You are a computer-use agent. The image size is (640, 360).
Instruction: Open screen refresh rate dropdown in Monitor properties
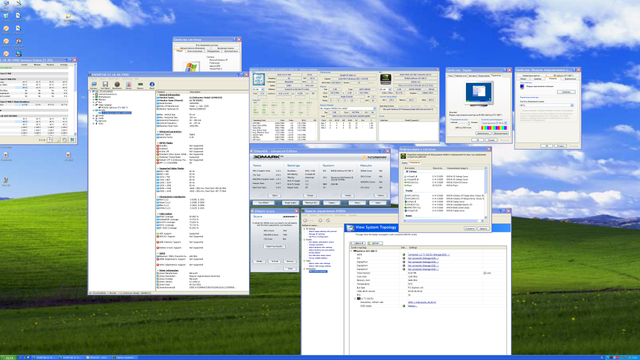(x=547, y=105)
